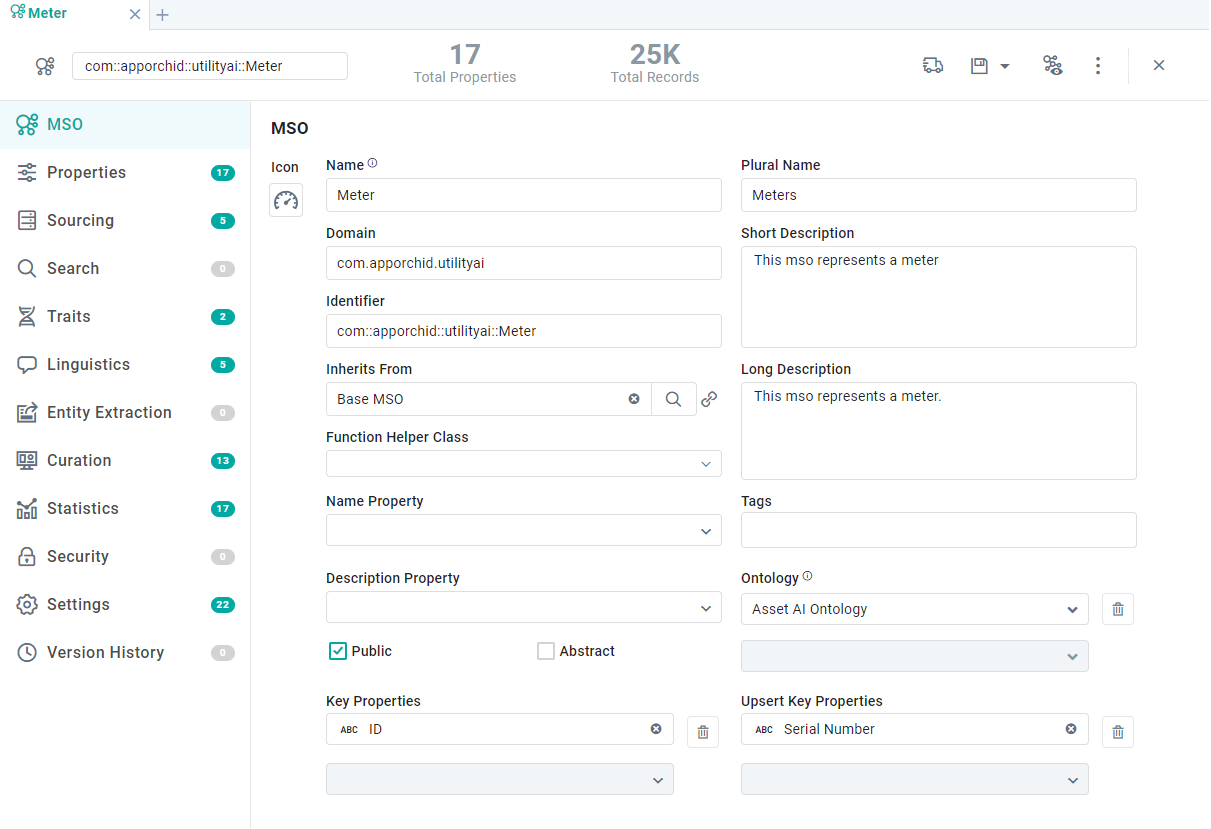Click the delivery truck icon in top toolbar
This screenshot has height=829, width=1211.
pos(932,65)
